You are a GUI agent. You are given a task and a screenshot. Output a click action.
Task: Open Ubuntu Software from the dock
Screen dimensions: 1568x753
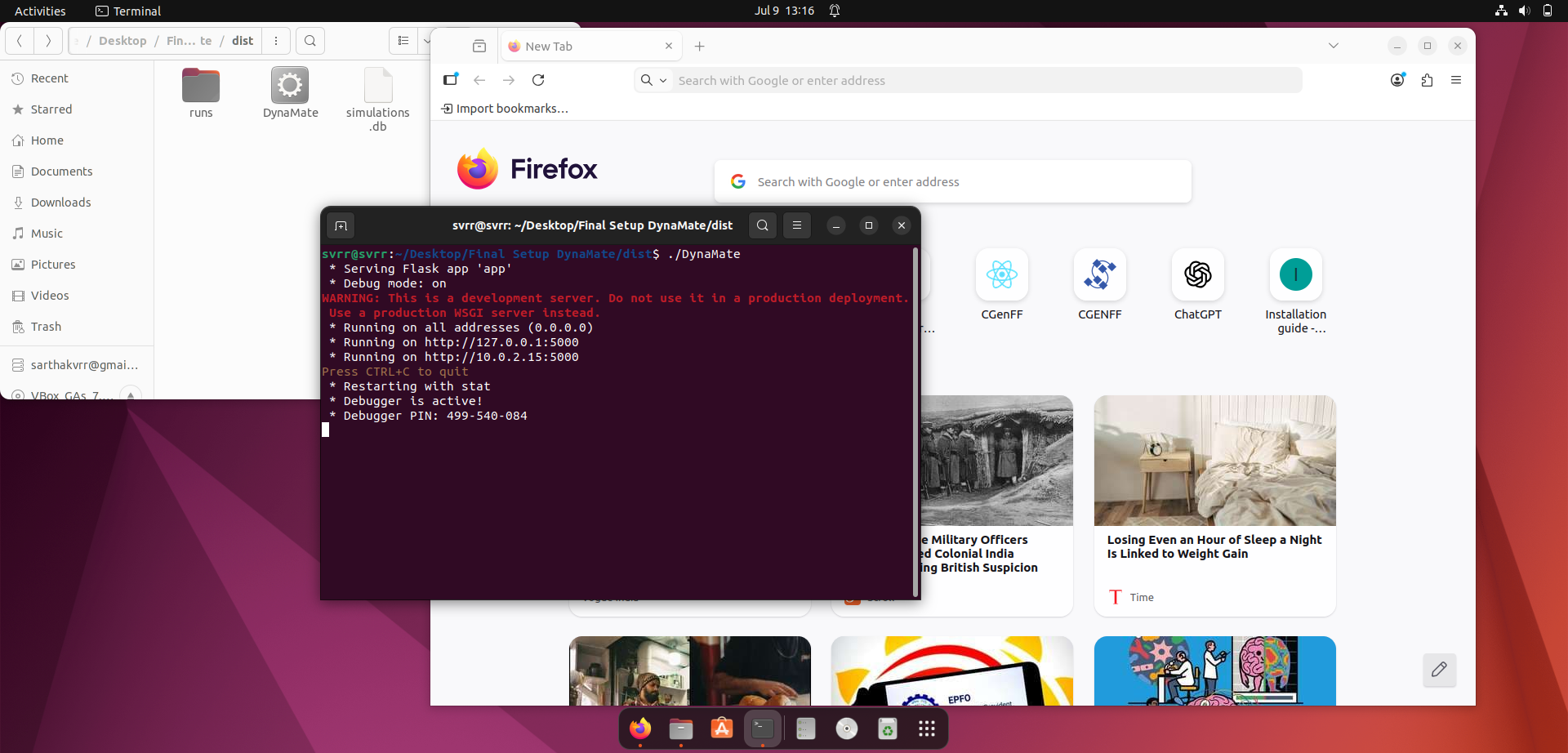(722, 728)
